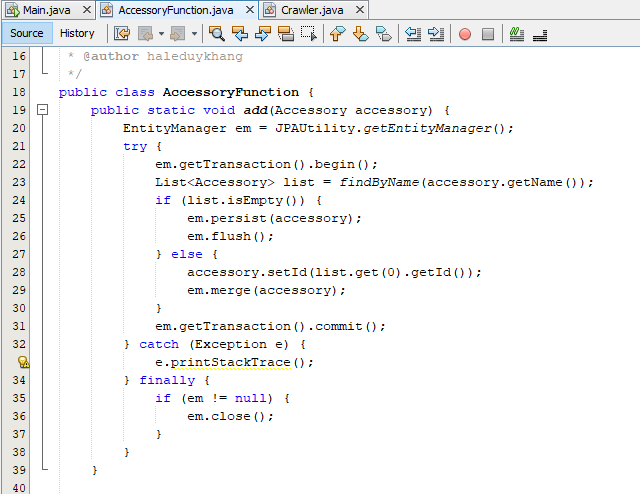The image size is (640, 494).
Task: Toggle Highlight Search icon
Action: click(286, 33)
